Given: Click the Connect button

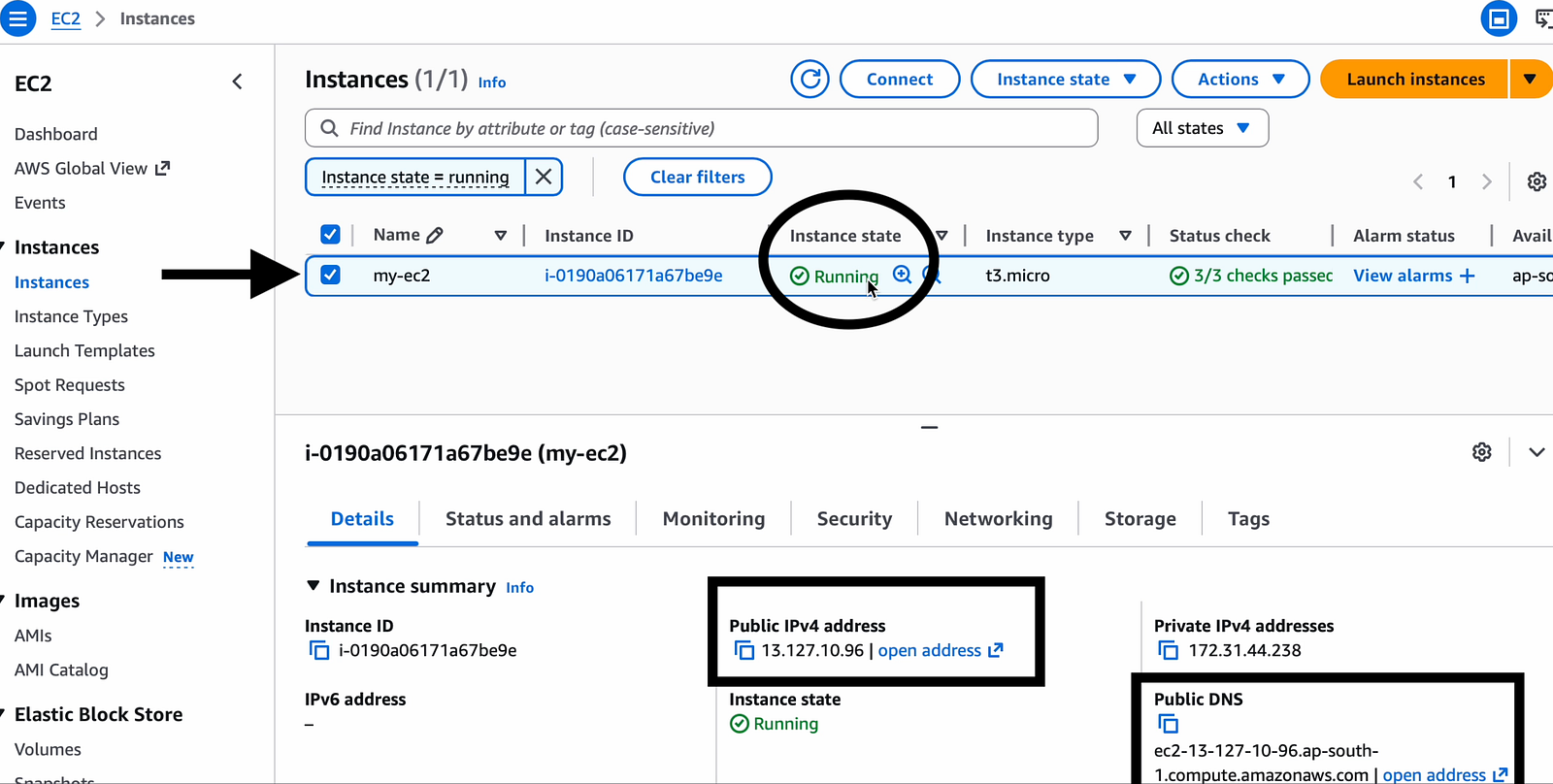Looking at the screenshot, I should pos(900,80).
